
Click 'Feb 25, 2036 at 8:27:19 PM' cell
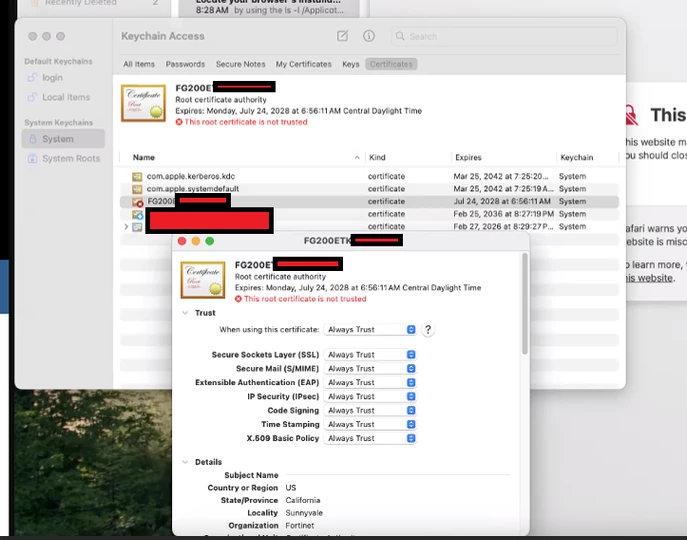coord(503,214)
